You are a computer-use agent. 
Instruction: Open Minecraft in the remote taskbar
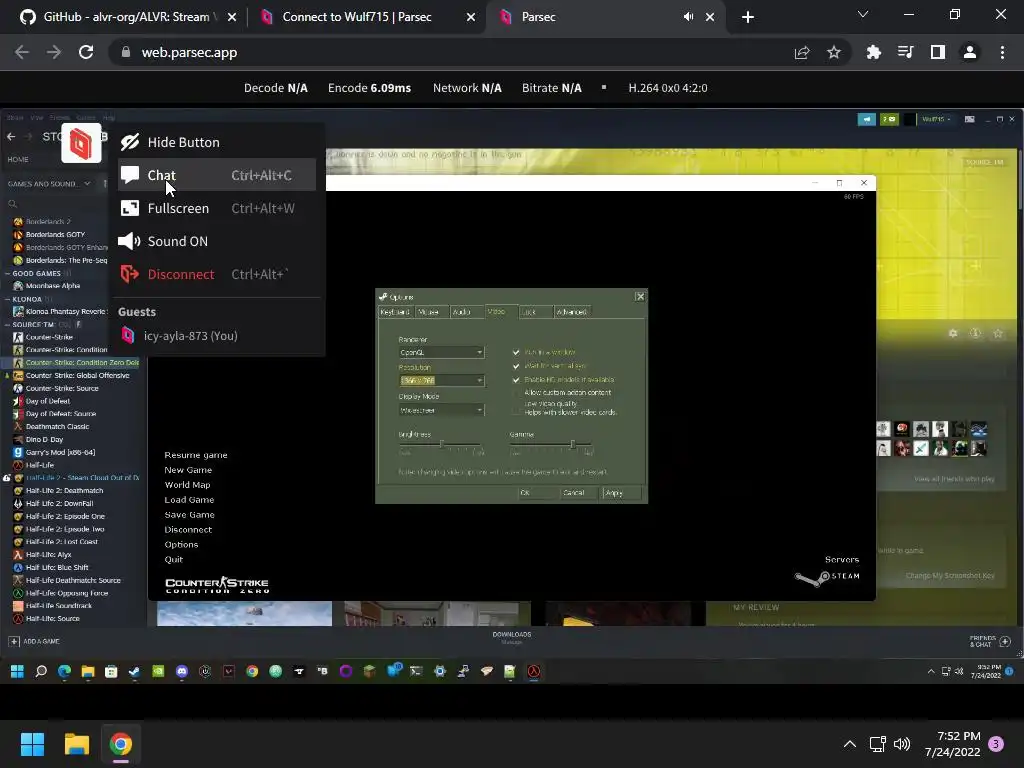[x=369, y=671]
